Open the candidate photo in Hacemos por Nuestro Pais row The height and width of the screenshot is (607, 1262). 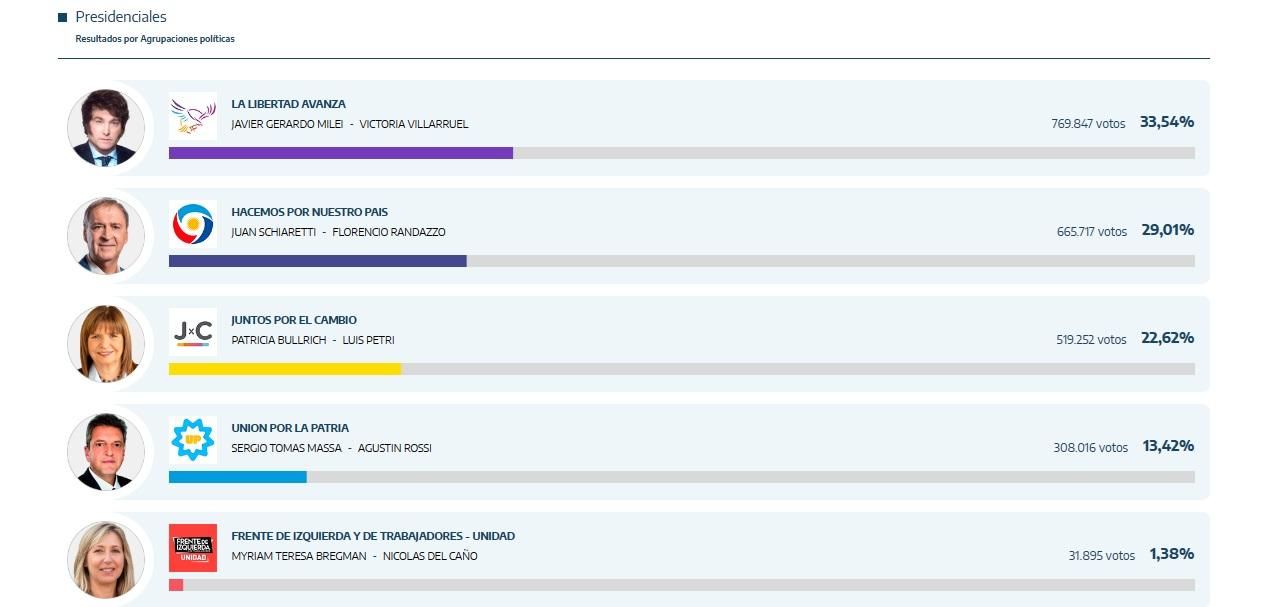tap(105, 235)
